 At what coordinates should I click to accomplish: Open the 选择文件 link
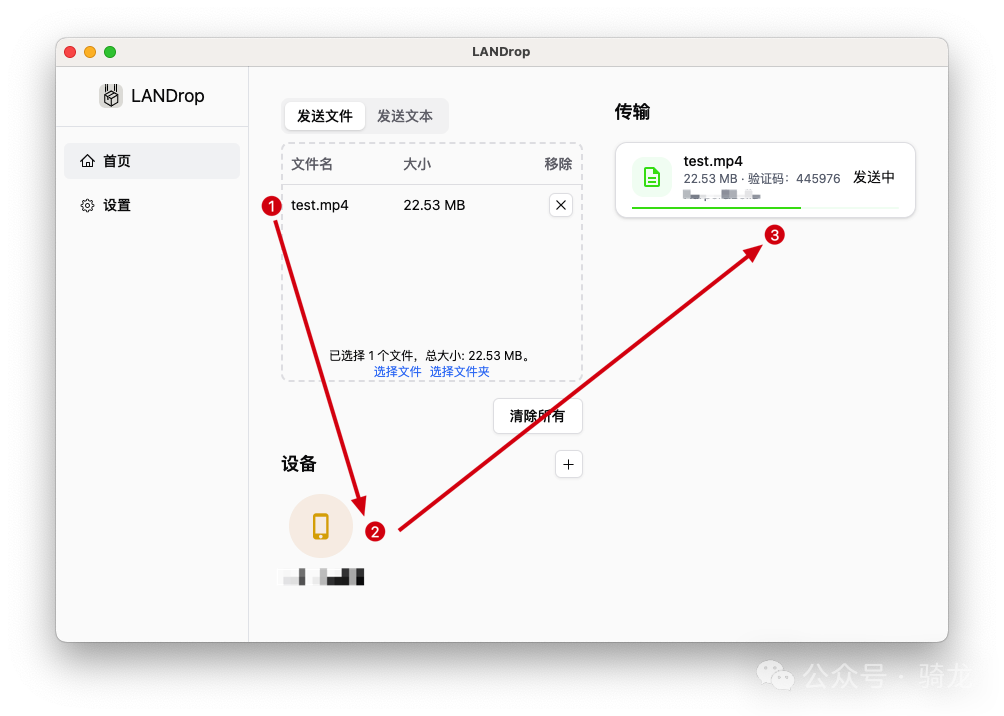tap(397, 371)
